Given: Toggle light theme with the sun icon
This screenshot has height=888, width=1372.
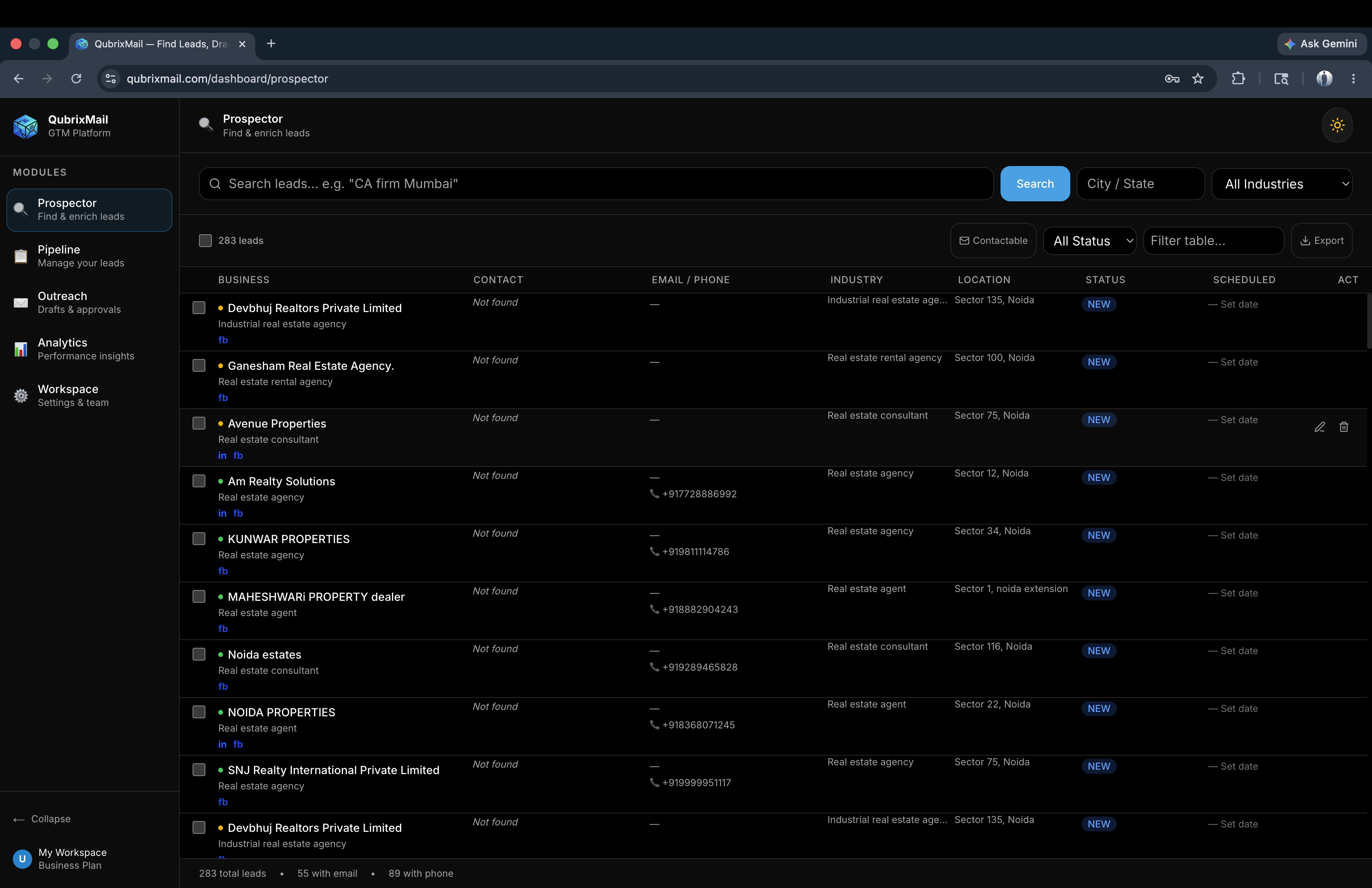Looking at the screenshot, I should [1337, 125].
